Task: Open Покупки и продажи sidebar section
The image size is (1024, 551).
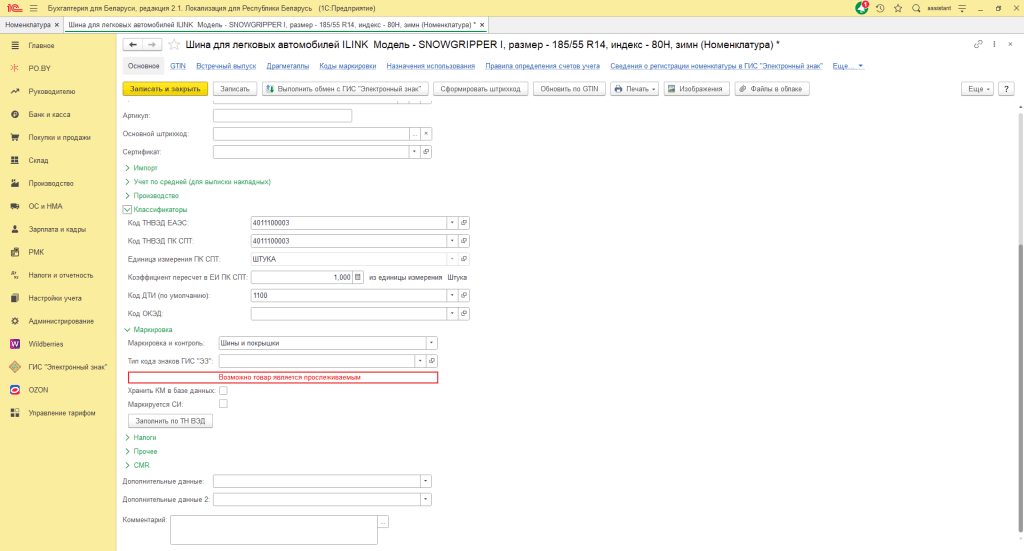Action: point(59,138)
